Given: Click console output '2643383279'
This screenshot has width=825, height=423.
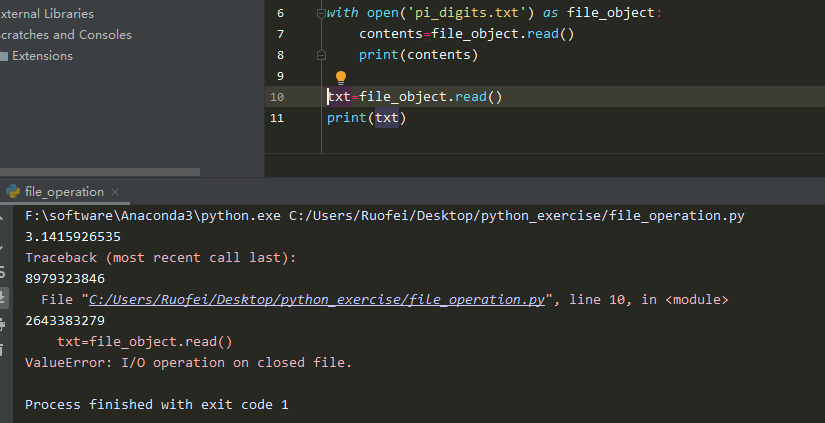Looking at the screenshot, I should pos(65,321).
